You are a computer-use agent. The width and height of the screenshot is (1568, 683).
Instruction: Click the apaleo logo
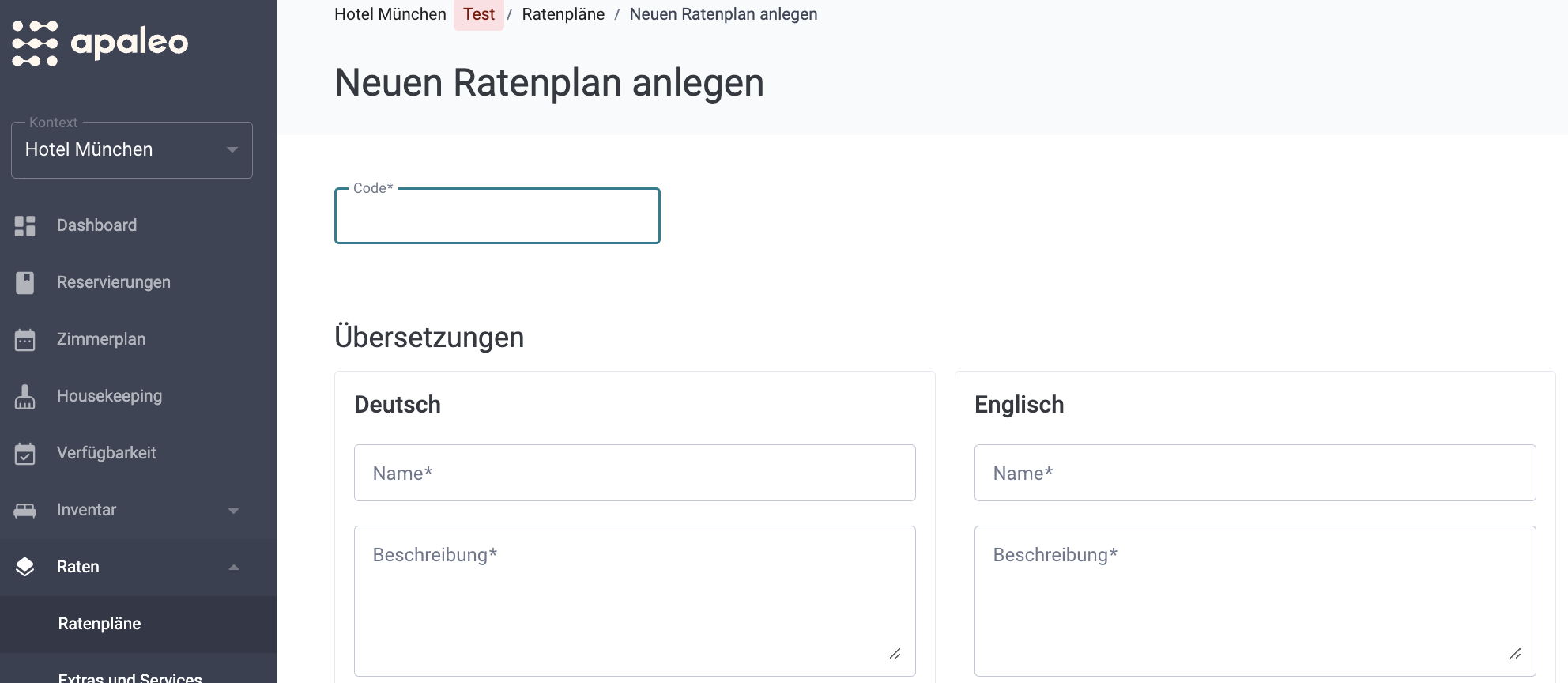click(x=100, y=43)
